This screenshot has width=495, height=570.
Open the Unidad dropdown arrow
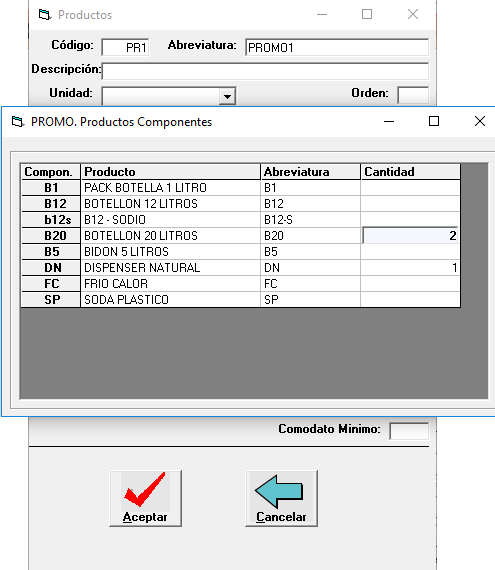coord(228,96)
